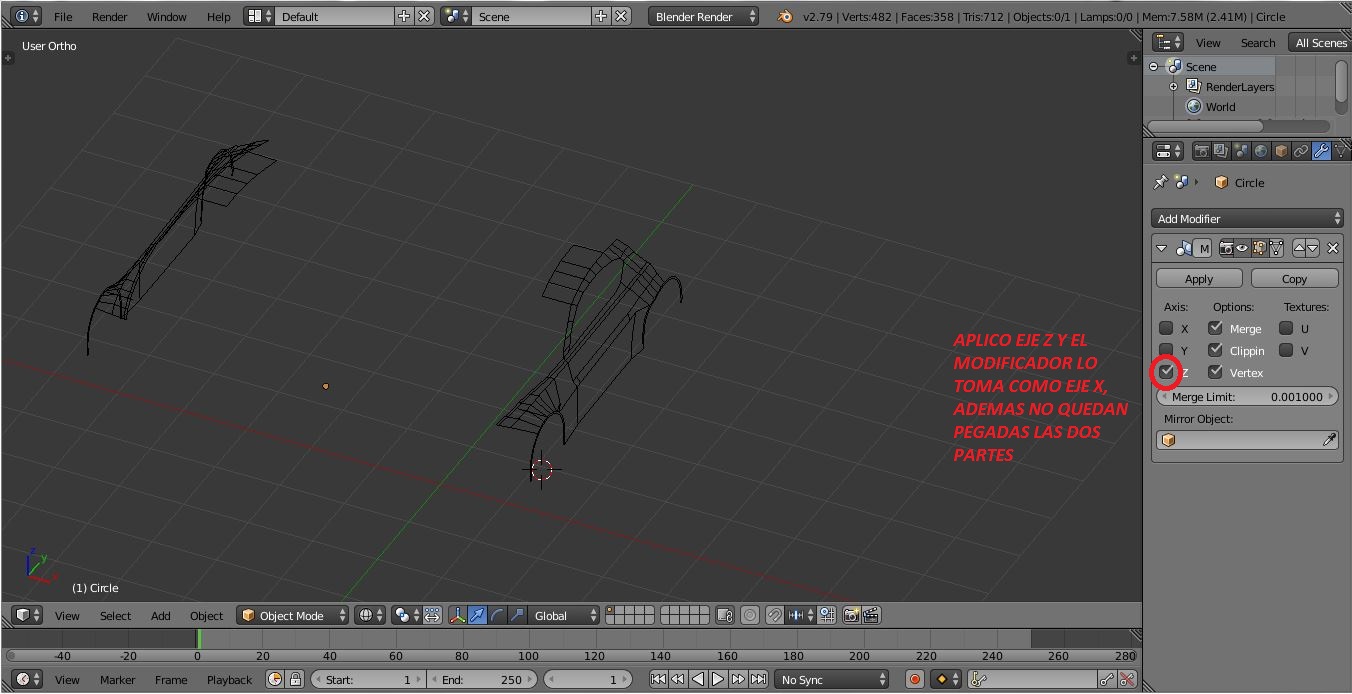Open the Render menu
This screenshot has width=1352, height=694.
coord(109,16)
